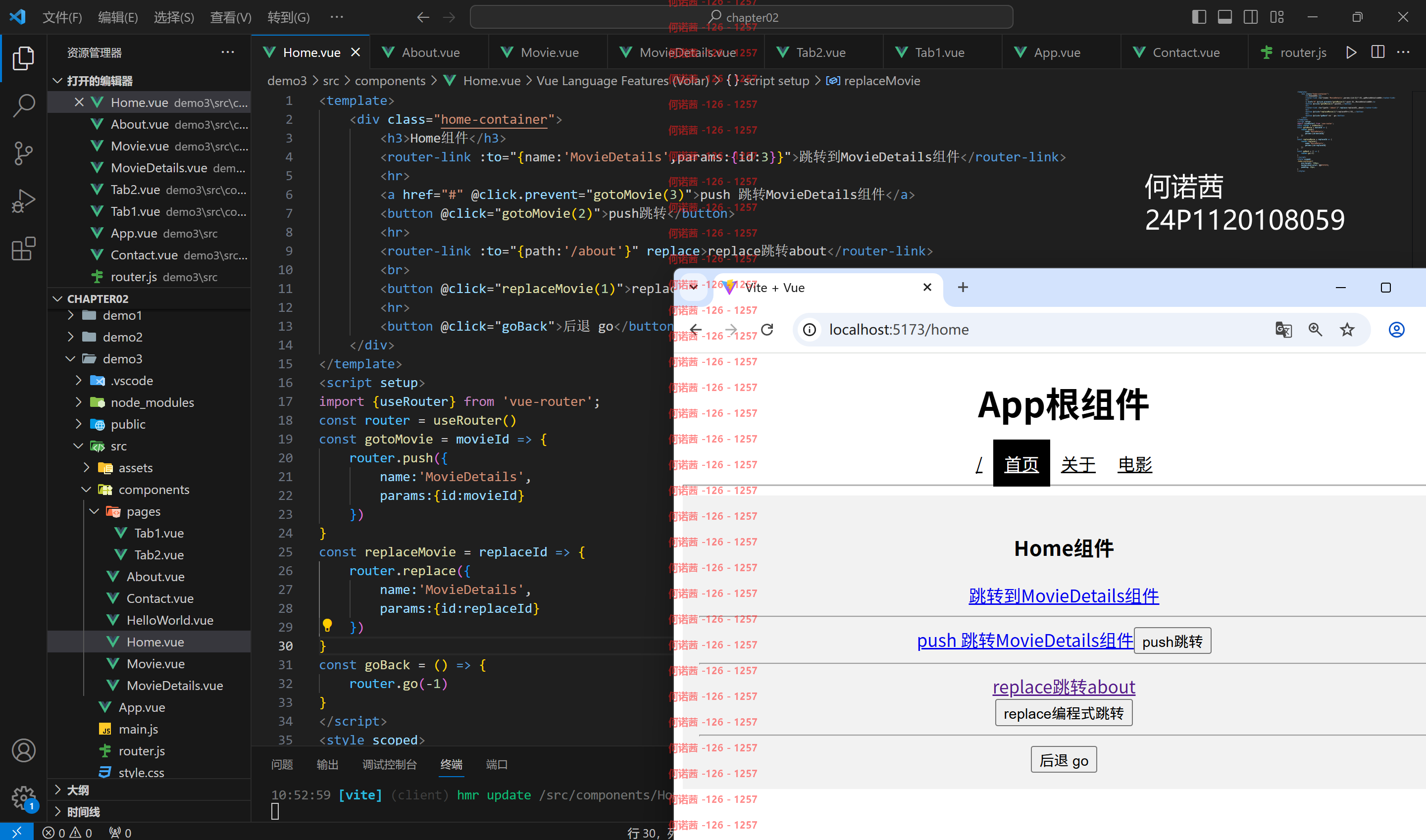Toggle the secondary side bar visibility
The image size is (1426, 840).
click(x=1251, y=17)
